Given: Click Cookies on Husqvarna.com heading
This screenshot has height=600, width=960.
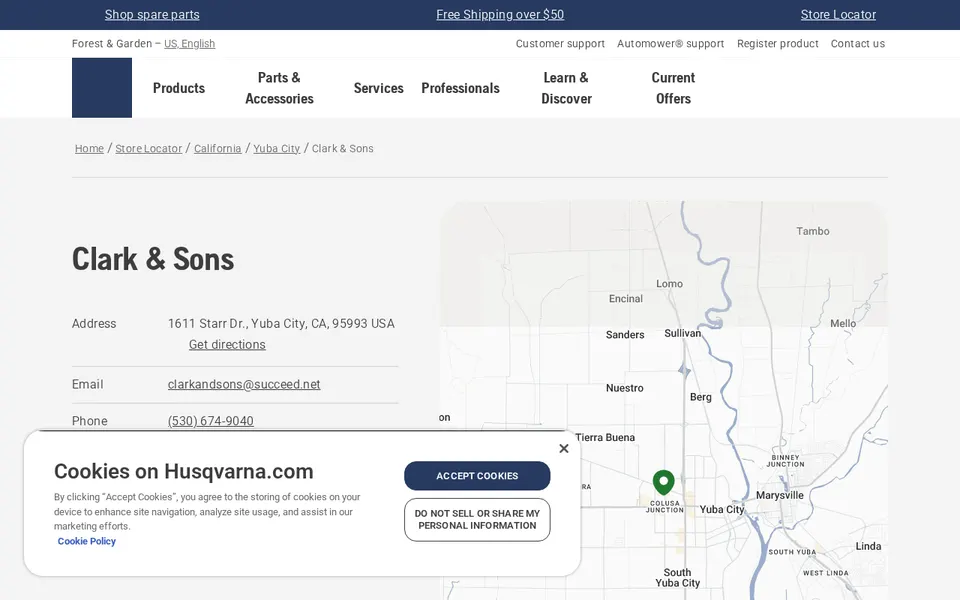Looking at the screenshot, I should pyautogui.click(x=184, y=471).
